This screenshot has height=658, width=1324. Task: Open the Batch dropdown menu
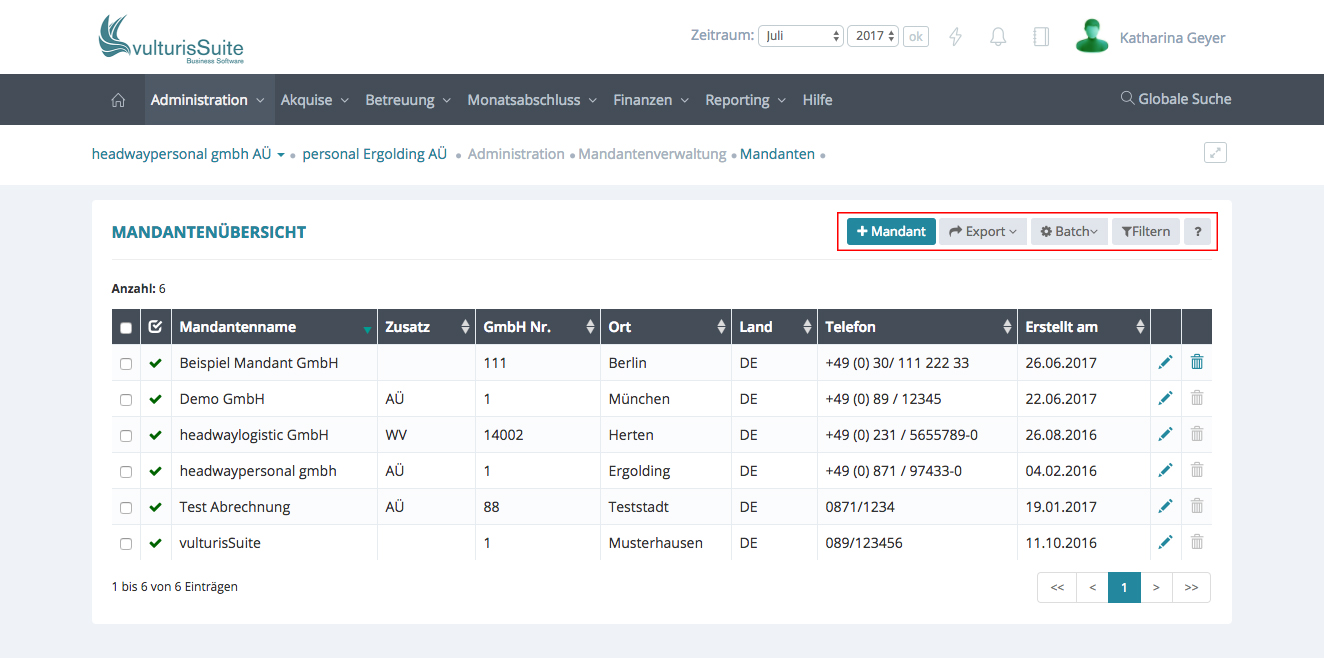click(1068, 232)
